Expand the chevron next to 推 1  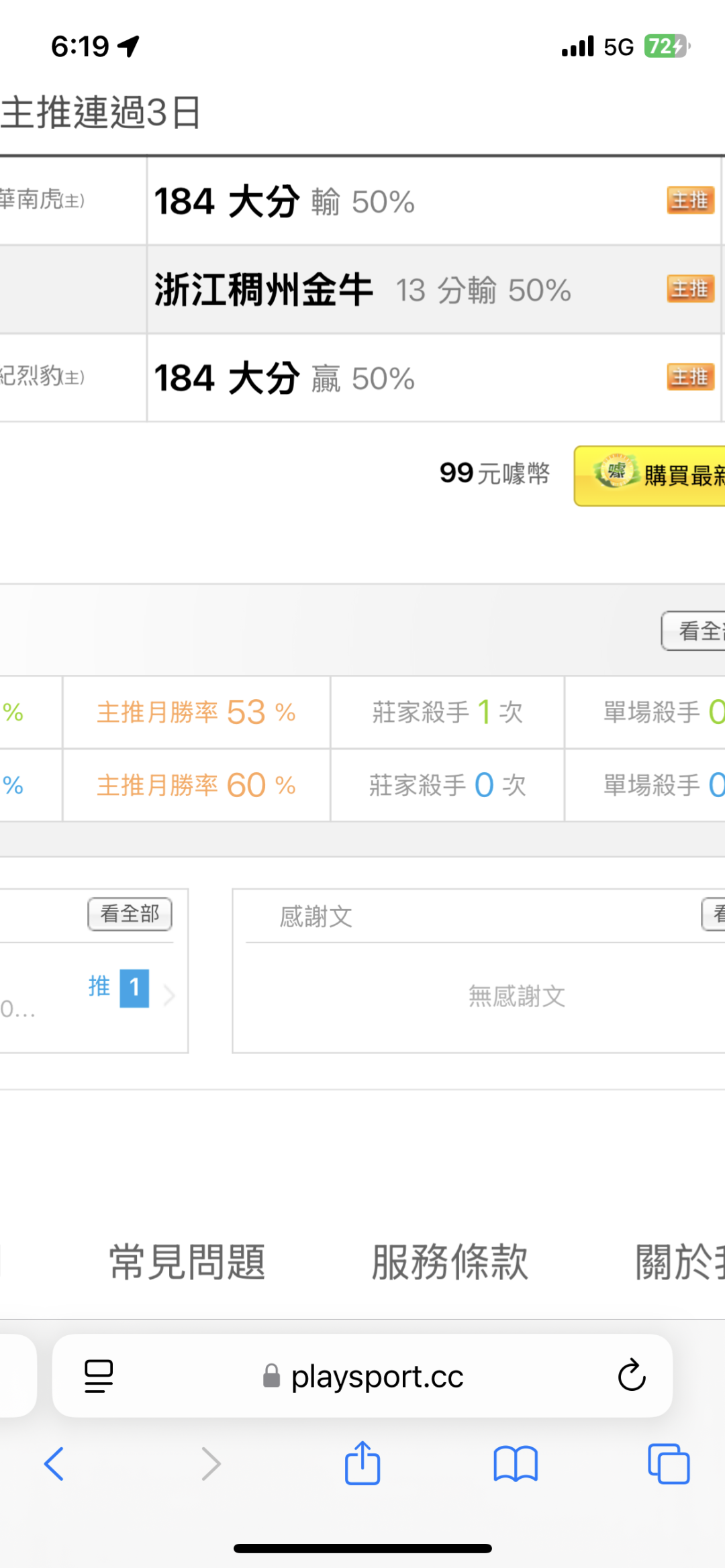coord(169,996)
